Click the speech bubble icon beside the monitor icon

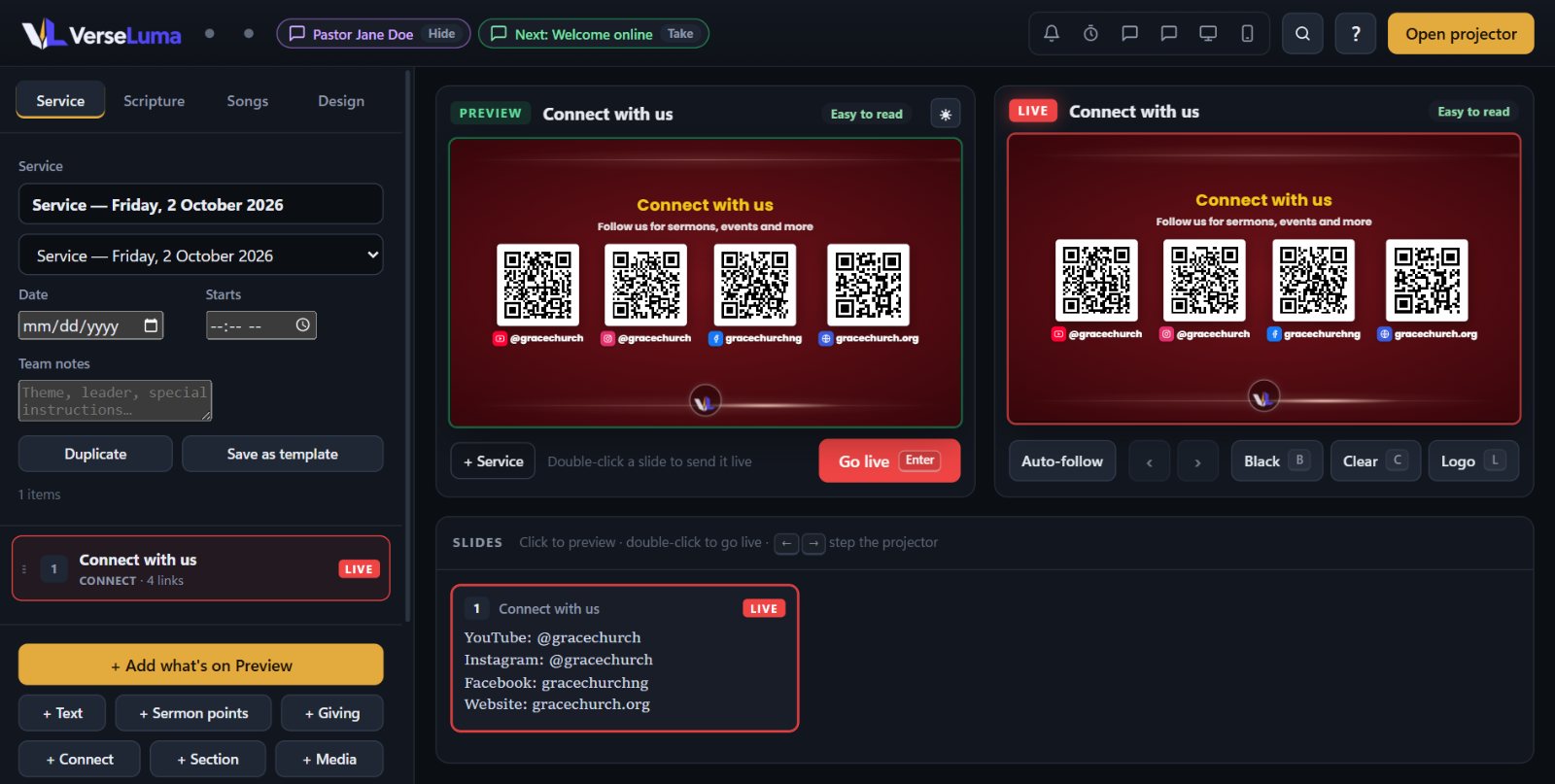[1169, 34]
